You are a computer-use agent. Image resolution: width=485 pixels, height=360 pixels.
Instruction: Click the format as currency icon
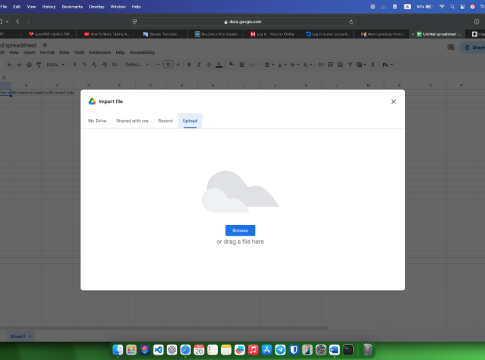coord(75,65)
